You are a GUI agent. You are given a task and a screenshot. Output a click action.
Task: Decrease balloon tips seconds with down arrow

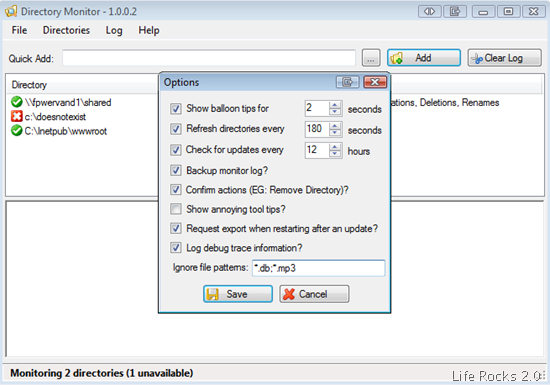(x=335, y=112)
